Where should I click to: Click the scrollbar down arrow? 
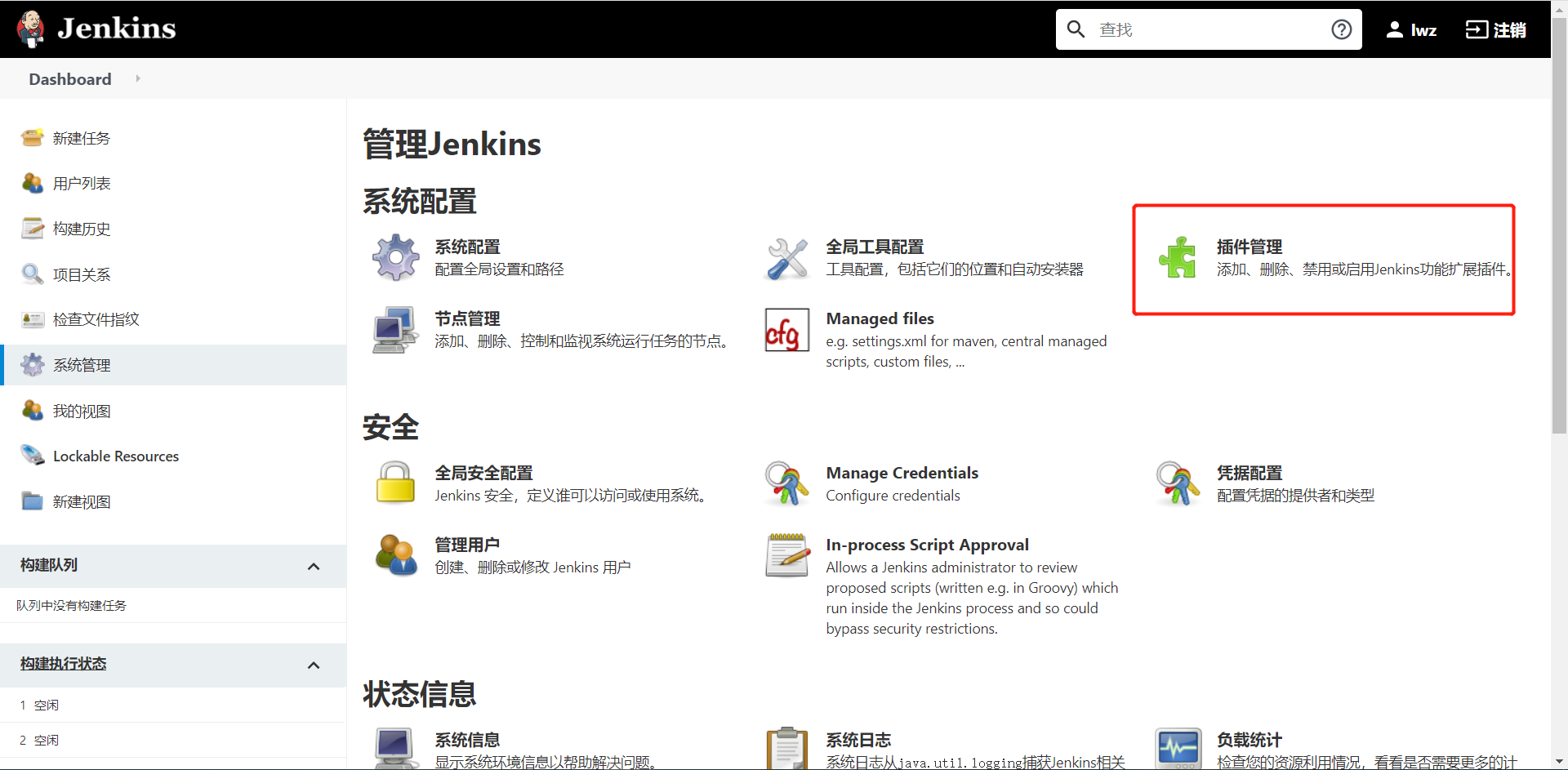pos(1559,762)
